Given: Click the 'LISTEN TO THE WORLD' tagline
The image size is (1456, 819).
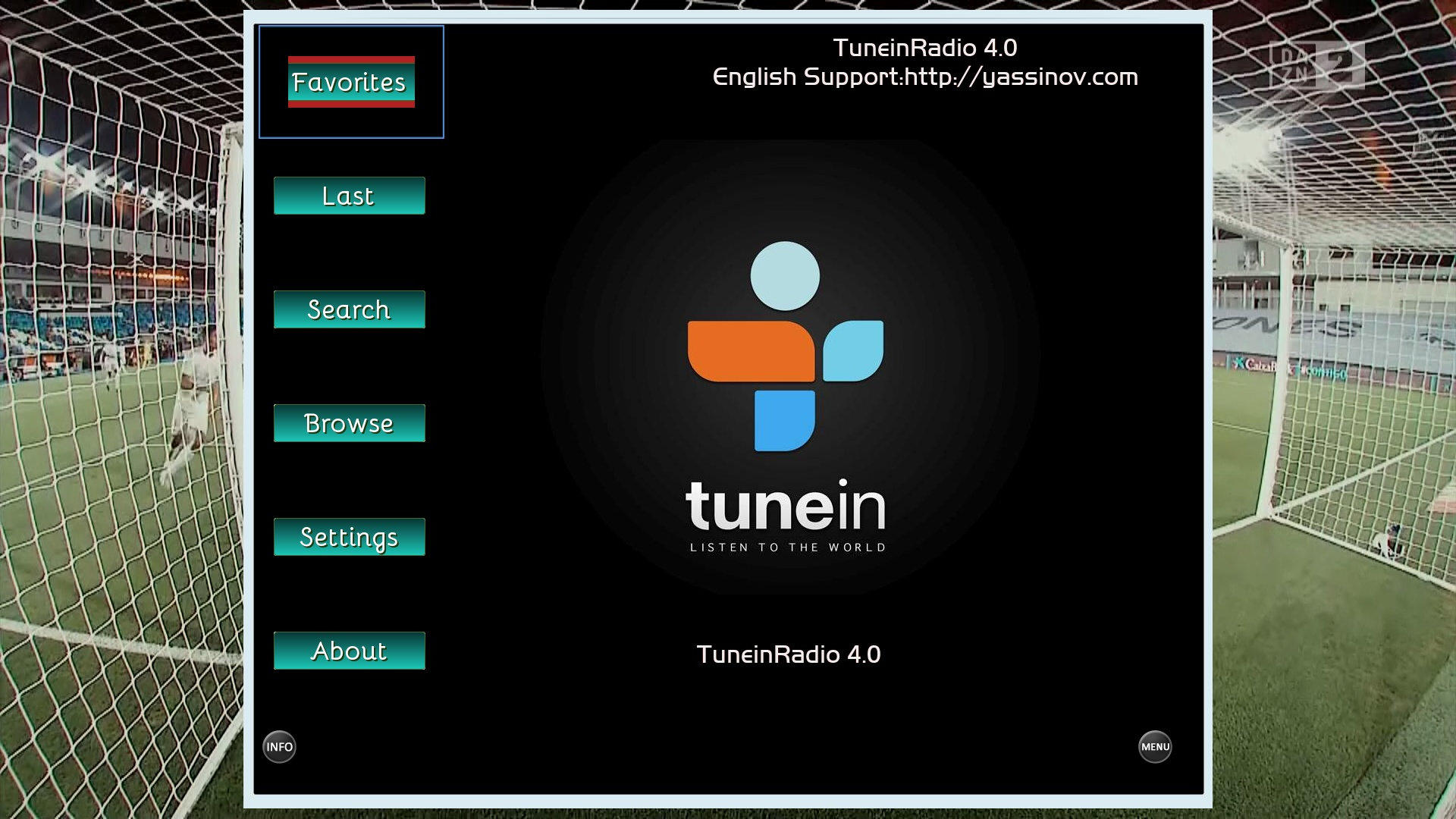Looking at the screenshot, I should point(788,548).
